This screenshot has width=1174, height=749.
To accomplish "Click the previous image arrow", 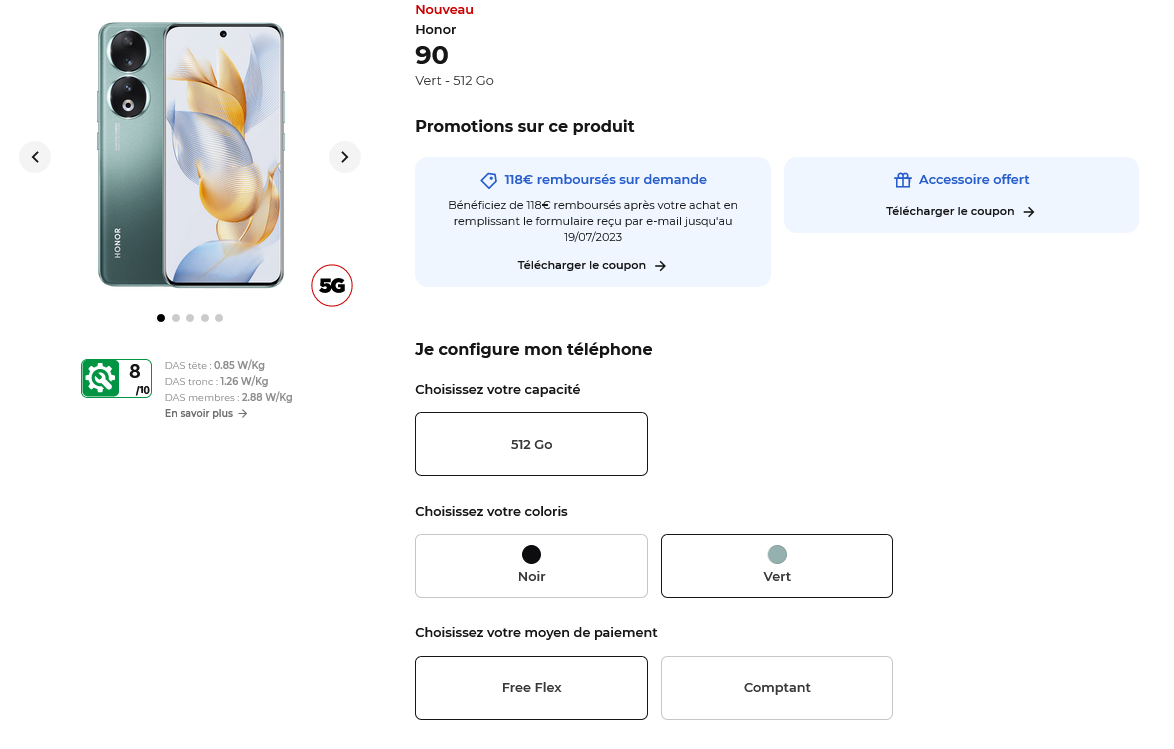I will 35,157.
